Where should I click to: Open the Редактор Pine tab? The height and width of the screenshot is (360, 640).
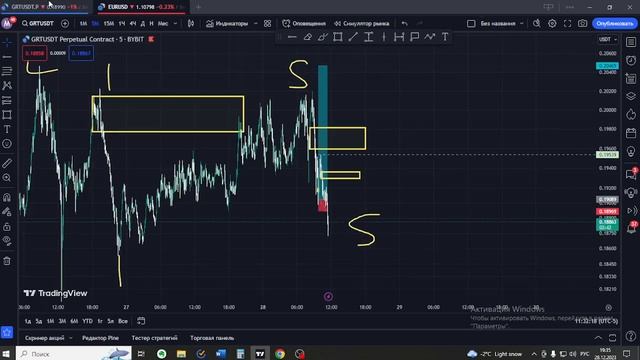point(100,338)
